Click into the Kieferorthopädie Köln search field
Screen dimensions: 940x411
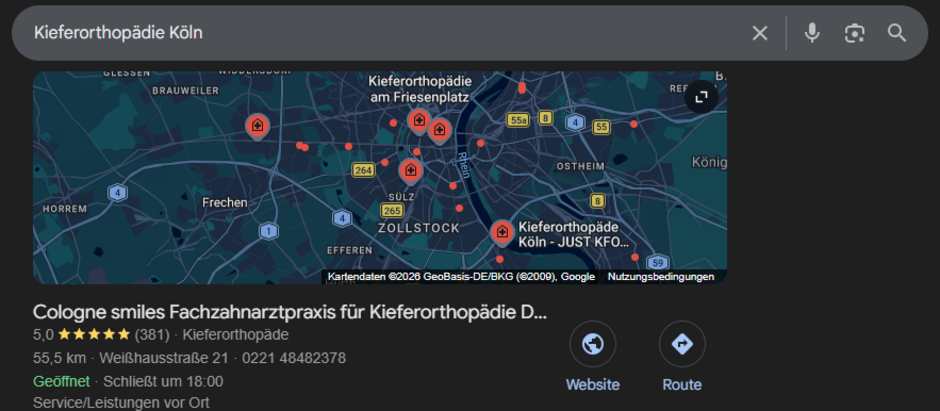(x=384, y=33)
